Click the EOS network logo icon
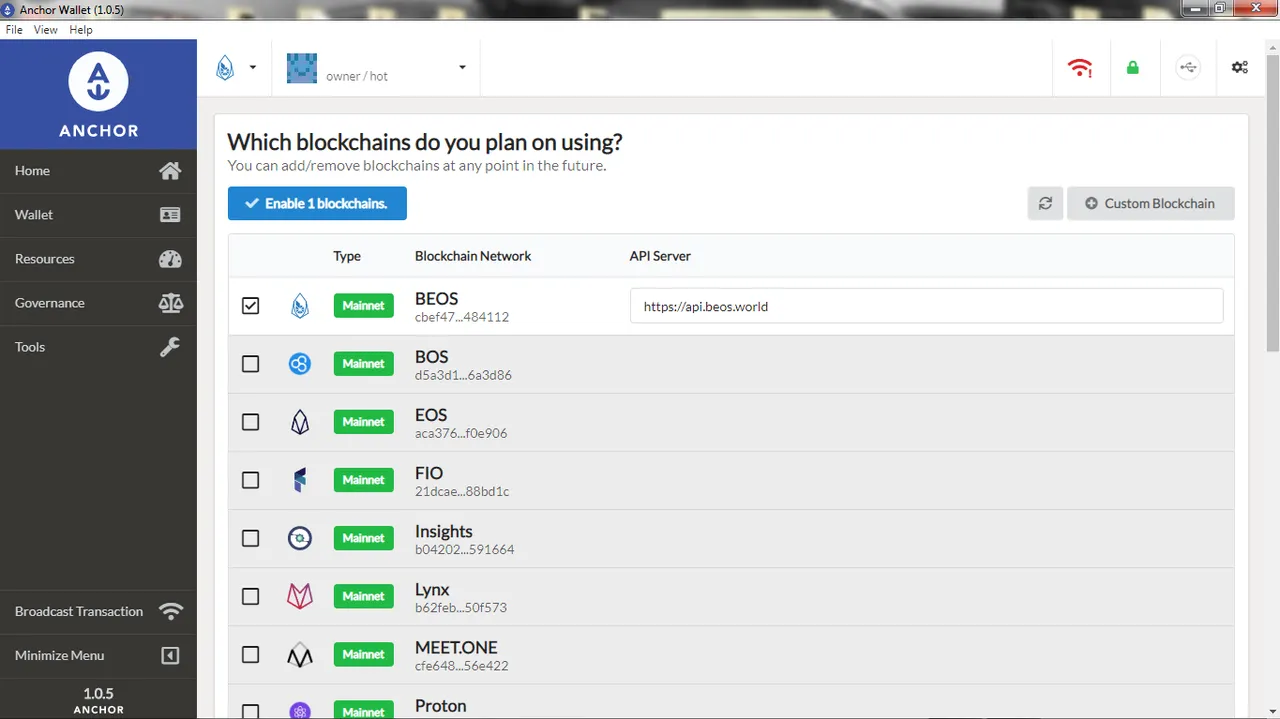Image resolution: width=1280 pixels, height=719 pixels. (x=300, y=422)
